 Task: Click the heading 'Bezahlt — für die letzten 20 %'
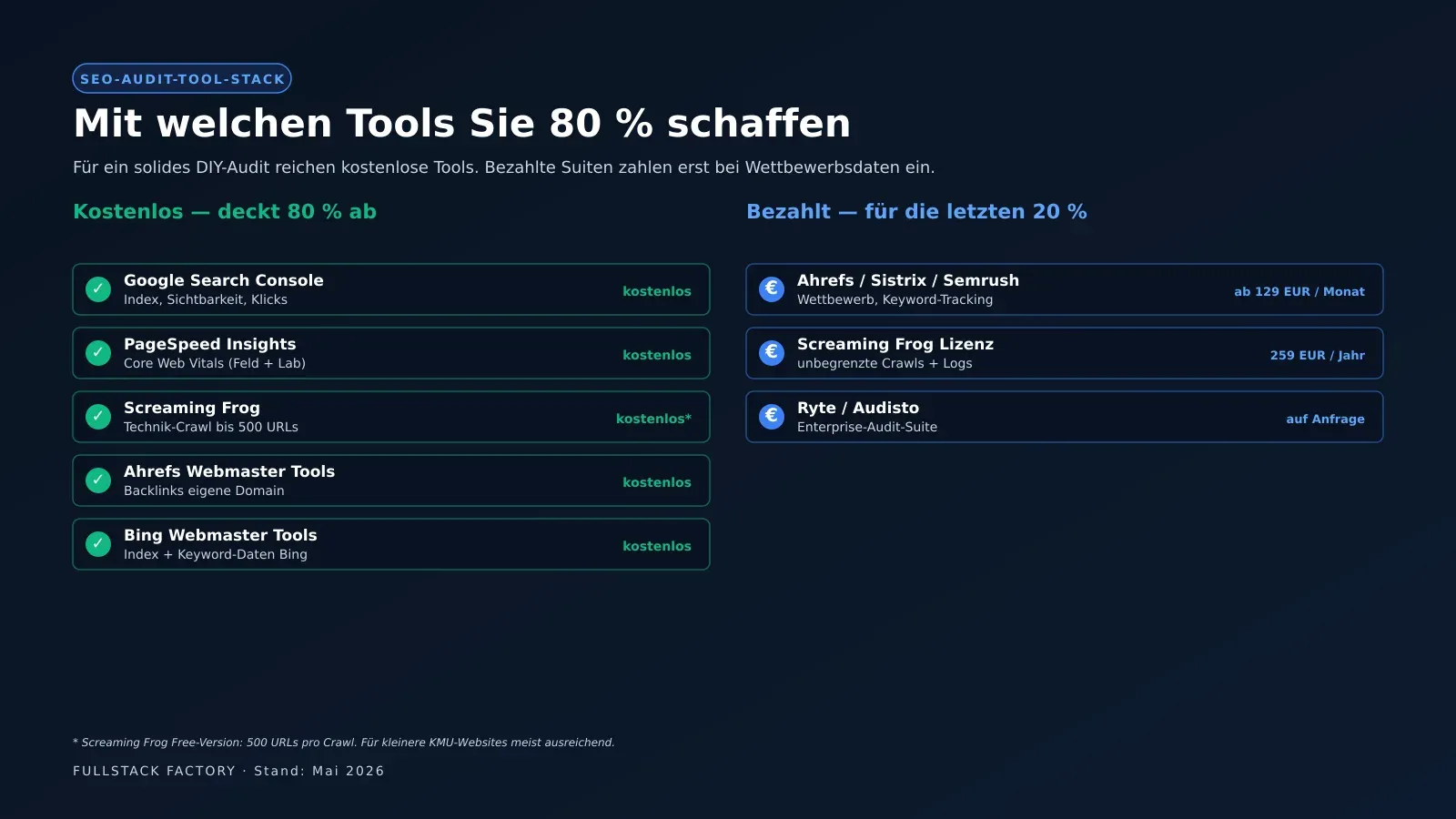916,211
